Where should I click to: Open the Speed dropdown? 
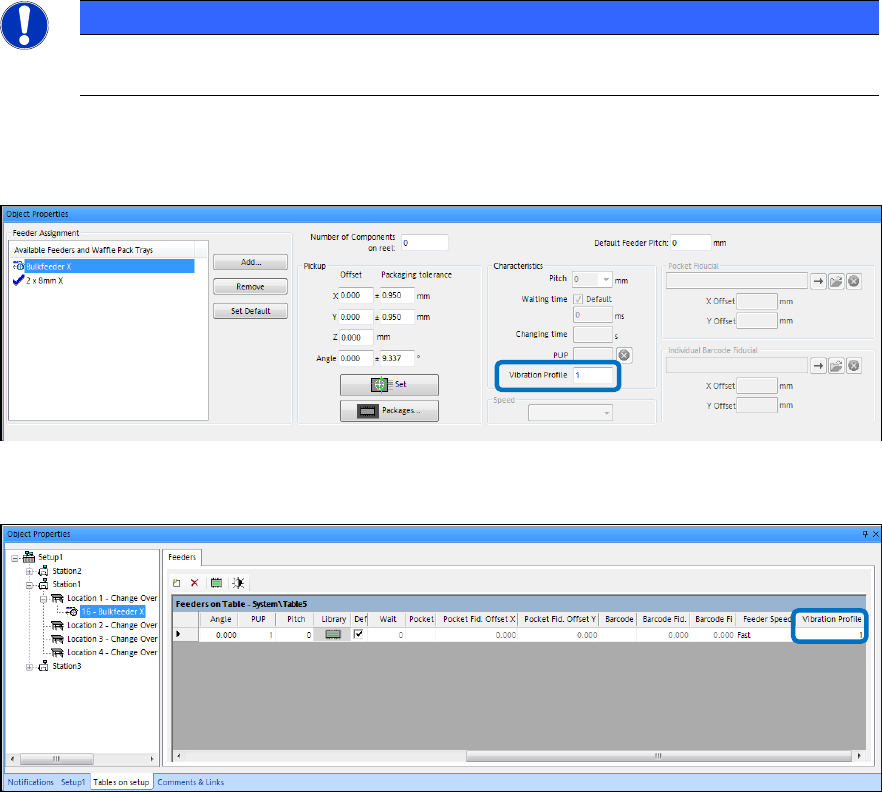pos(606,413)
